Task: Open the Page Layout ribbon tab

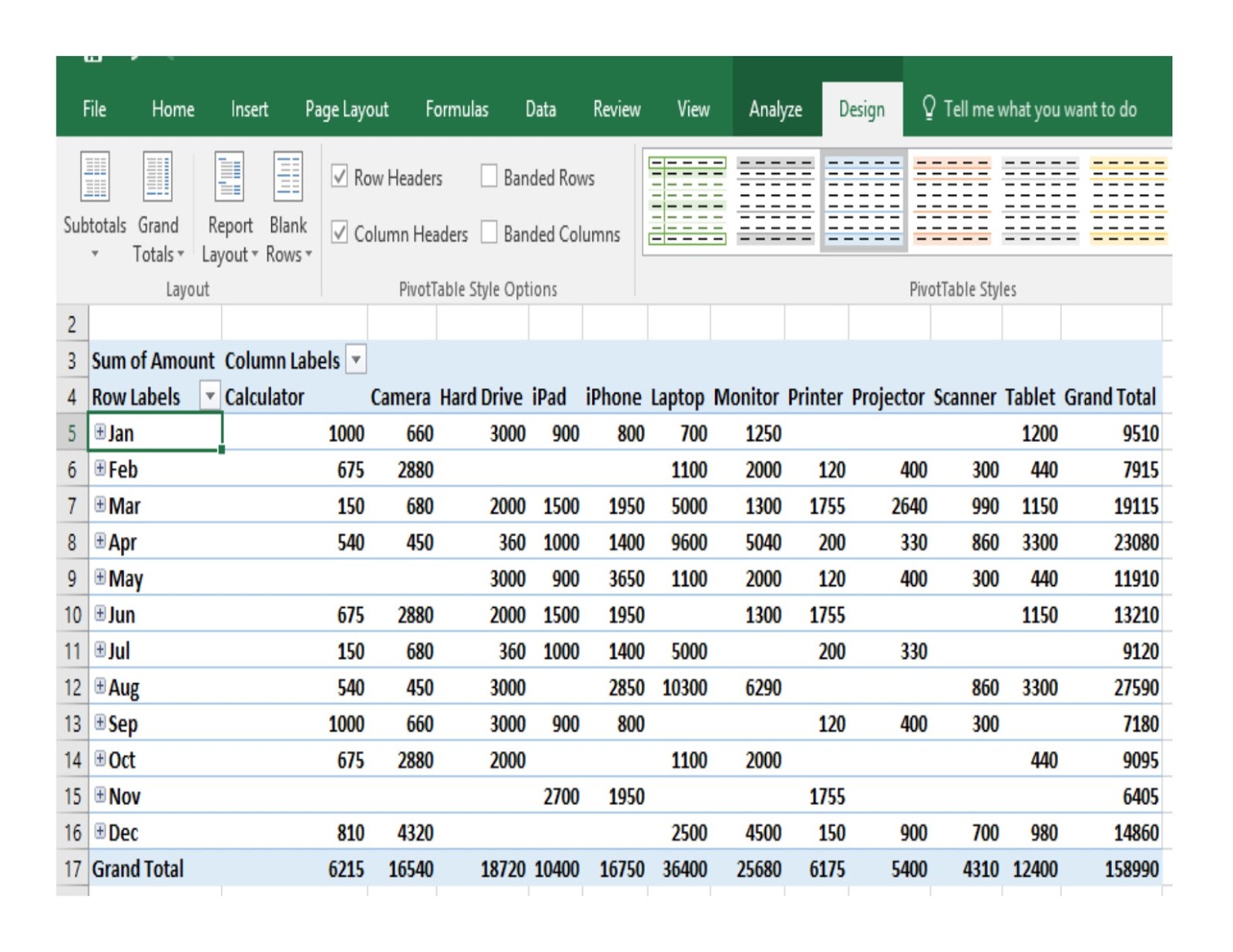Action: tap(348, 109)
